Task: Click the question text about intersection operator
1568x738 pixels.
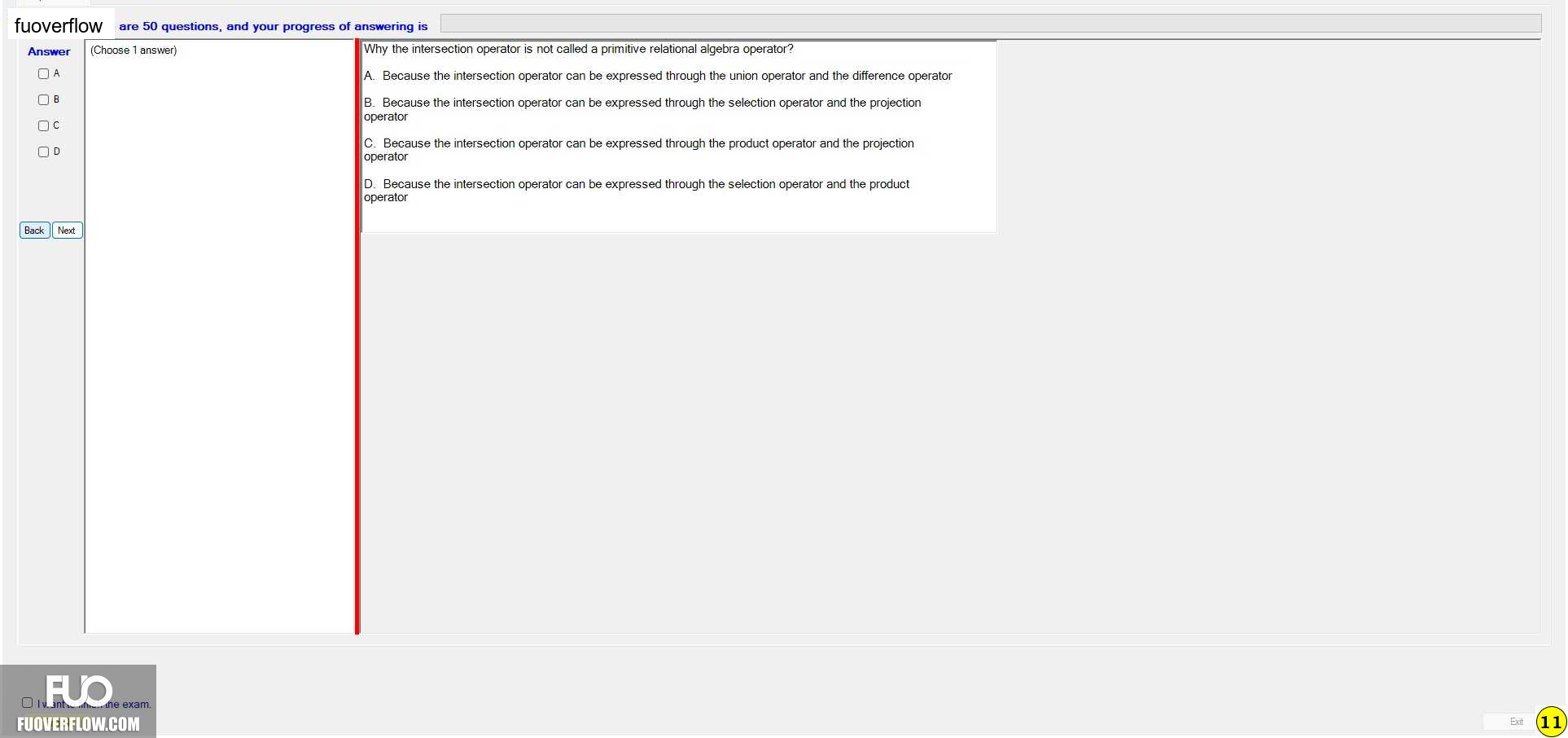Action: coord(578,49)
